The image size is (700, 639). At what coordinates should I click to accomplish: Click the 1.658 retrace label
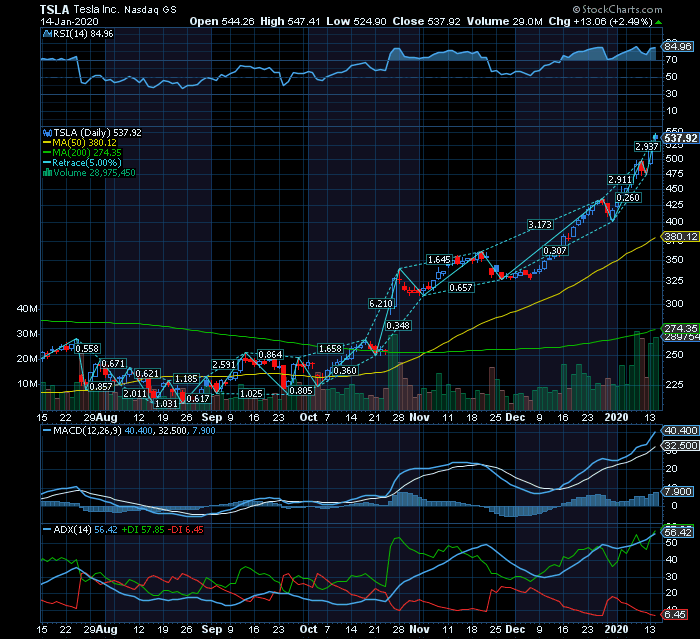click(330, 349)
